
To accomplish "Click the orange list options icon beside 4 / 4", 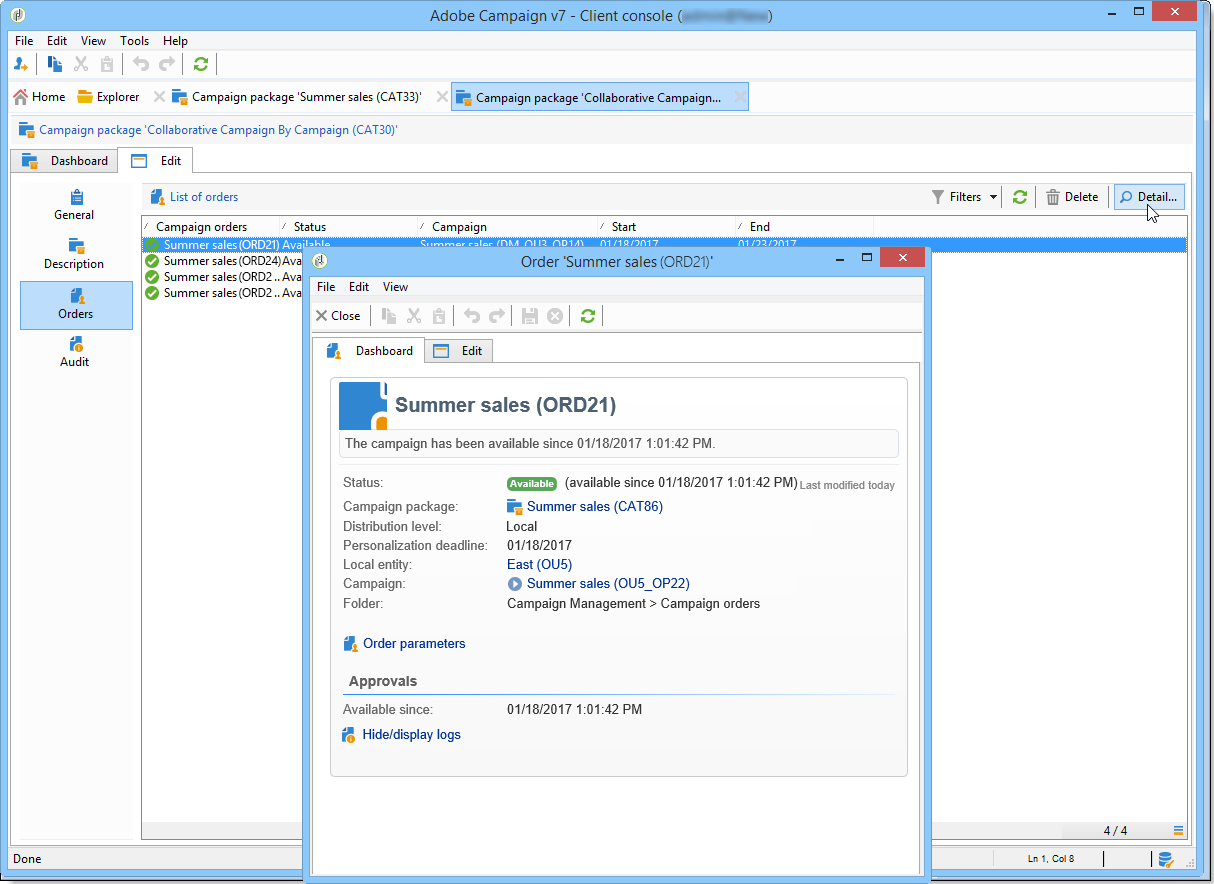I will click(x=1179, y=830).
